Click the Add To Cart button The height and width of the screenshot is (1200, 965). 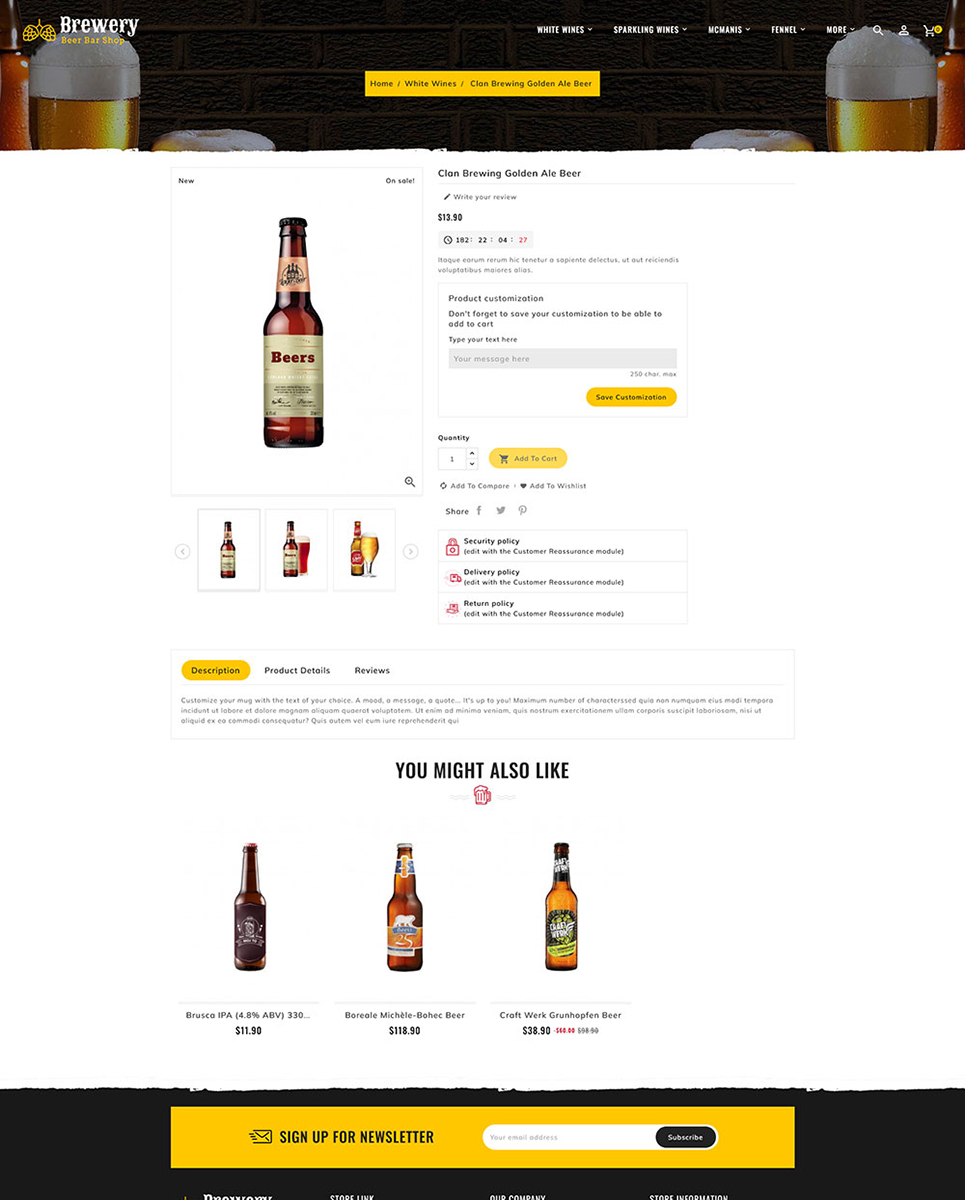(x=528, y=458)
